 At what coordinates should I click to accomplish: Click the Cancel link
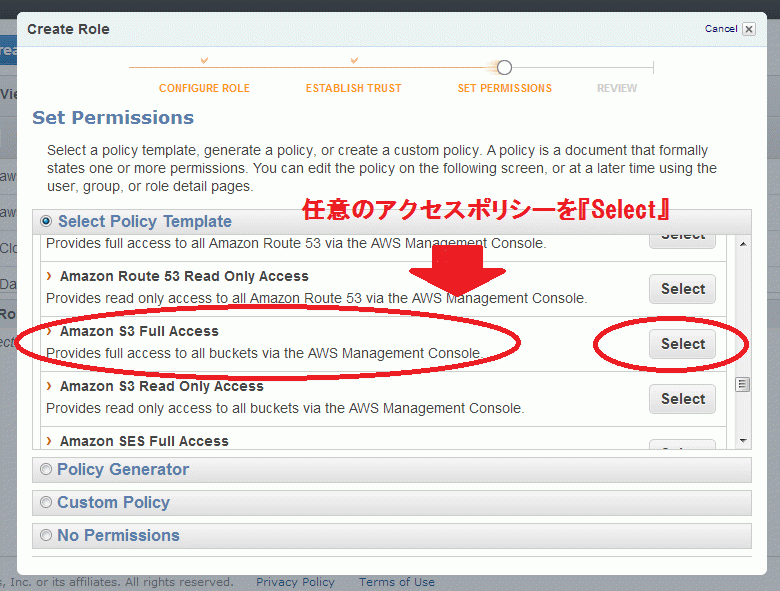tap(721, 29)
